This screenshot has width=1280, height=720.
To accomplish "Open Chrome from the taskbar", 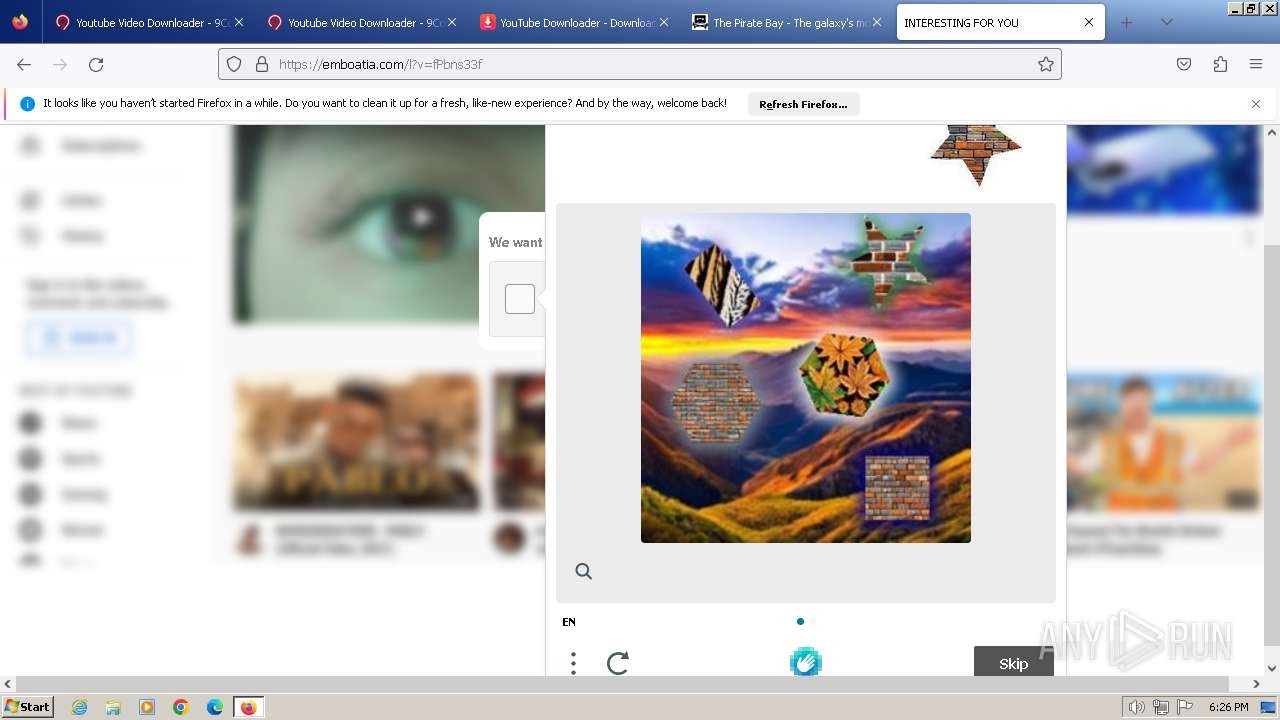I will [181, 707].
